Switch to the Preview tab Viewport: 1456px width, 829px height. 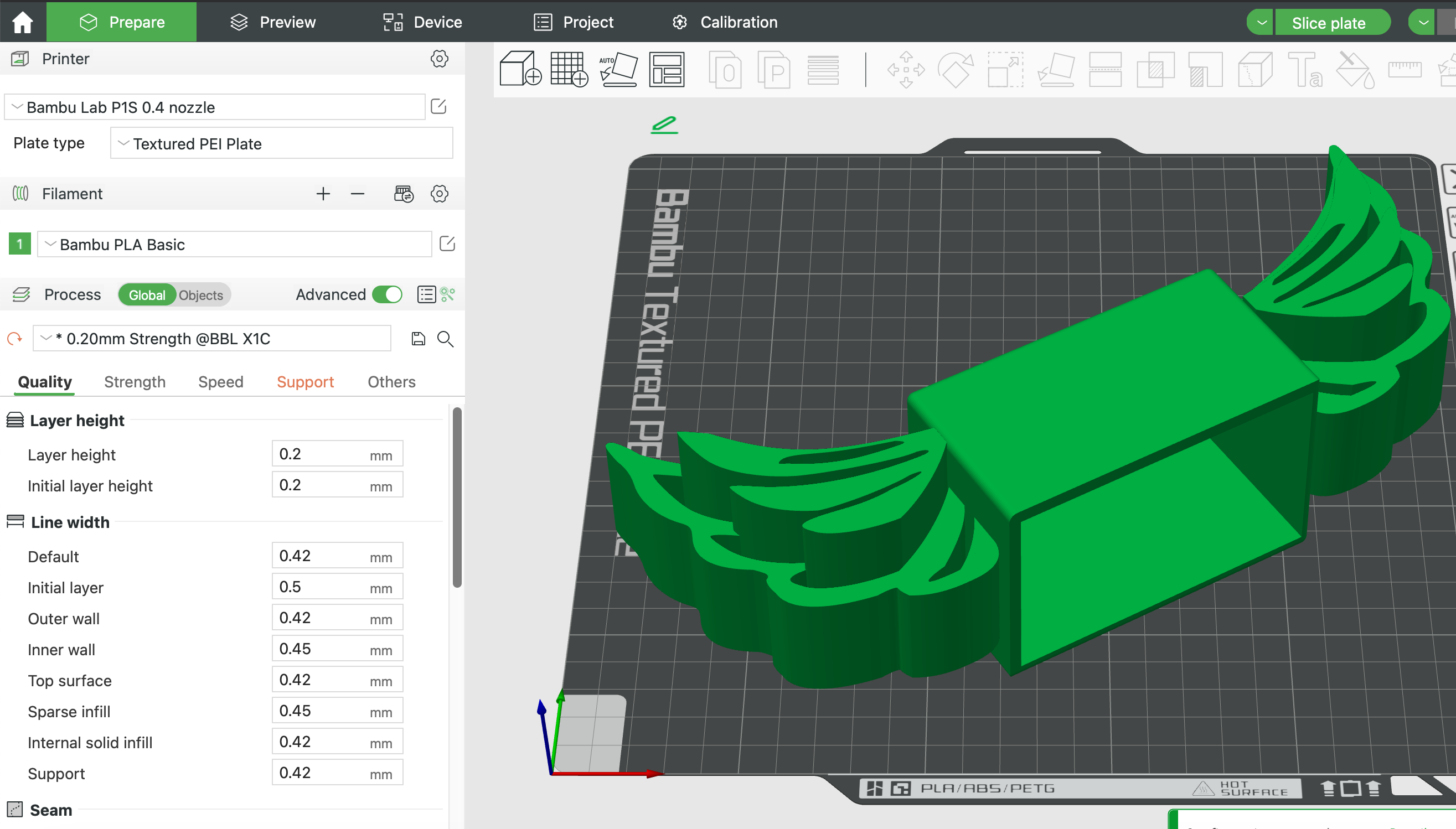273,22
